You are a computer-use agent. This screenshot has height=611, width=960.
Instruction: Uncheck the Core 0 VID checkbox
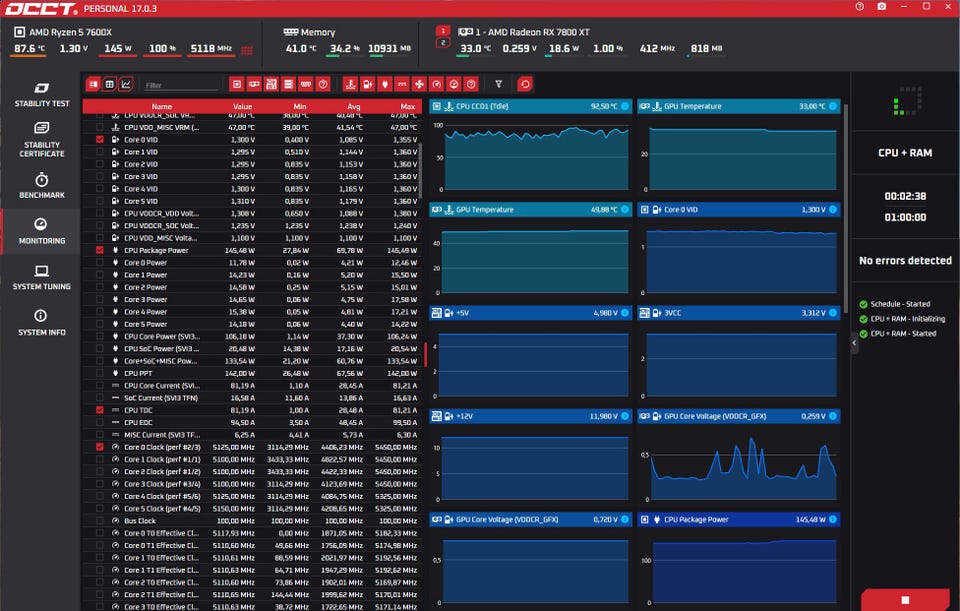tap(100, 140)
